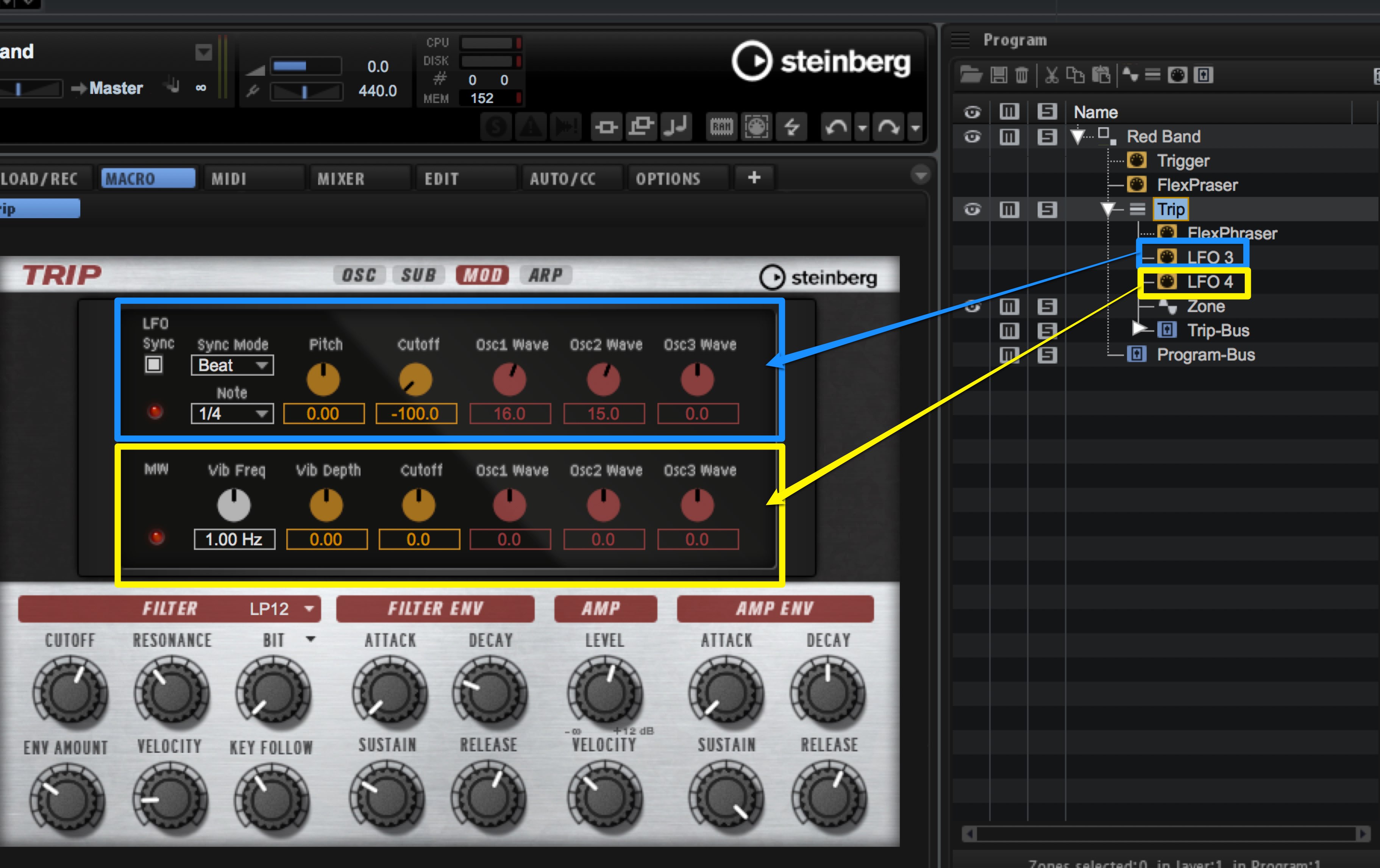Toggle the LFO Sync checkbox
This screenshot has width=1380, height=868.
pos(154,364)
